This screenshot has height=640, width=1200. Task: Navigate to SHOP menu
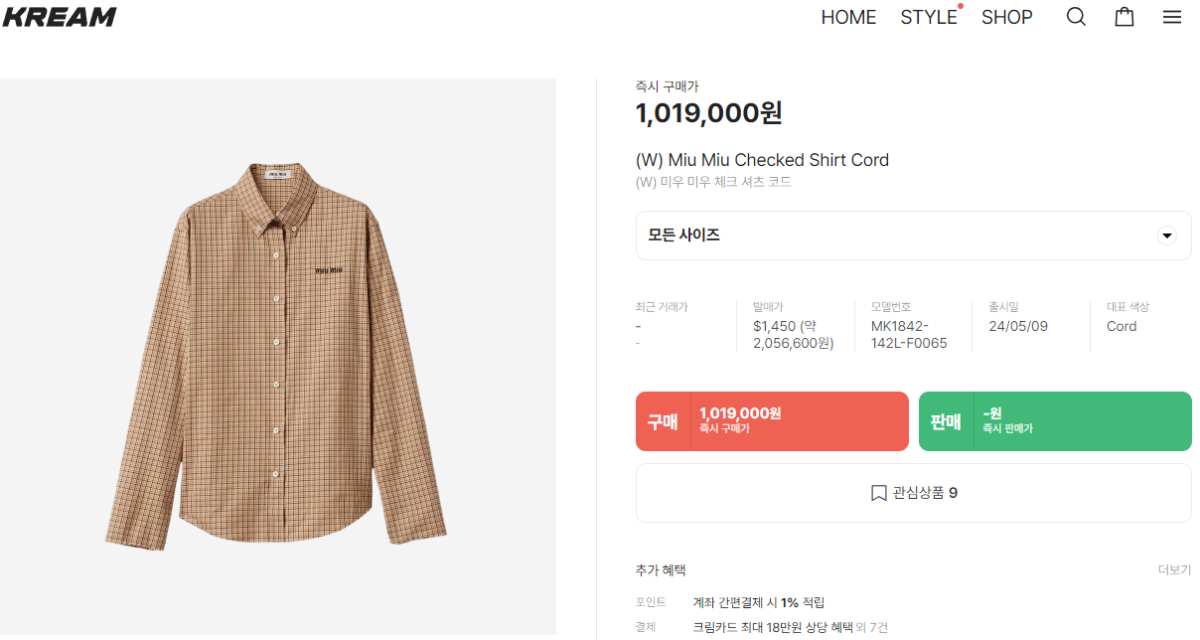[x=1006, y=17]
